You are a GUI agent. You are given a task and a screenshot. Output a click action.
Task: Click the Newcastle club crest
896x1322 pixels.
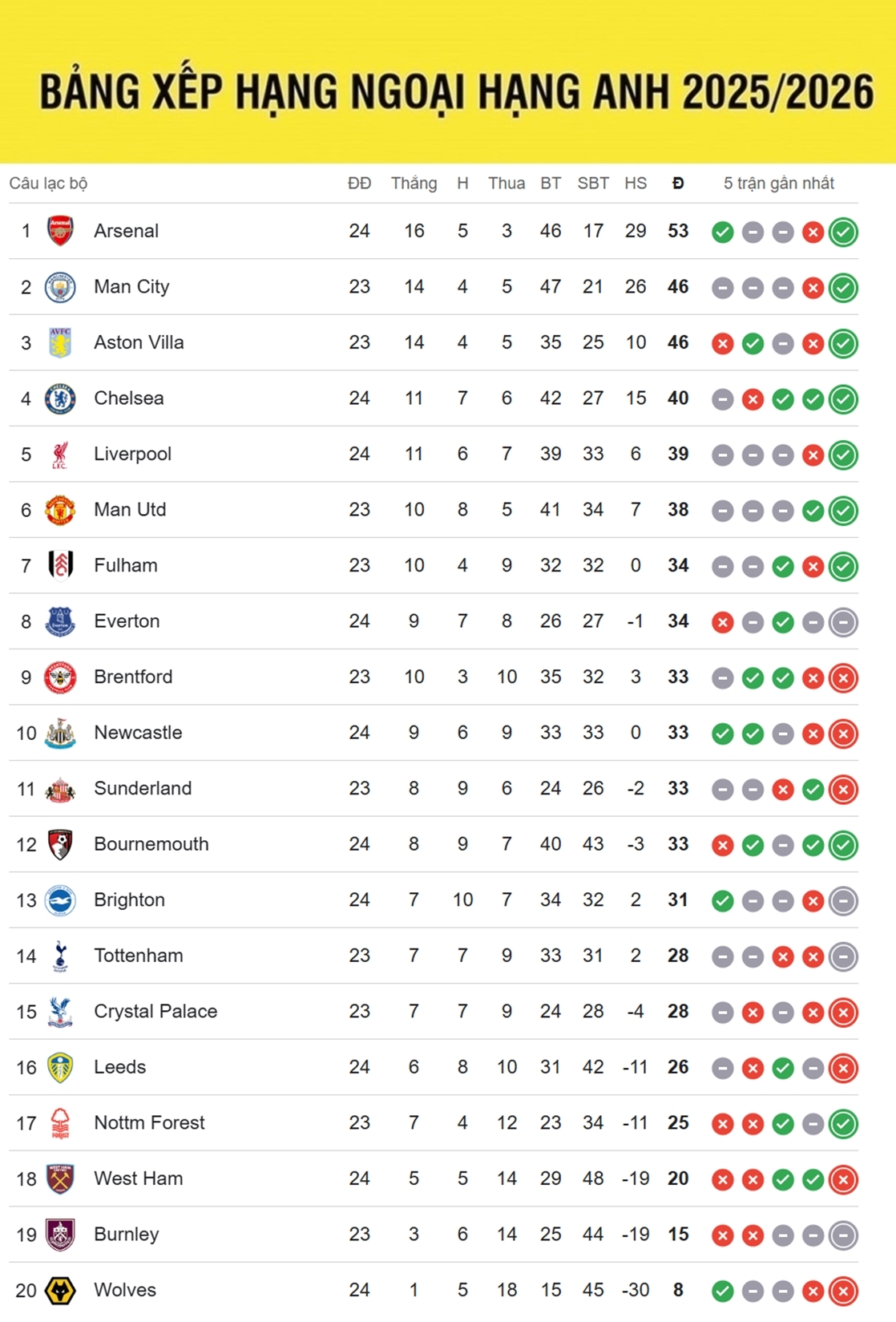[60, 733]
